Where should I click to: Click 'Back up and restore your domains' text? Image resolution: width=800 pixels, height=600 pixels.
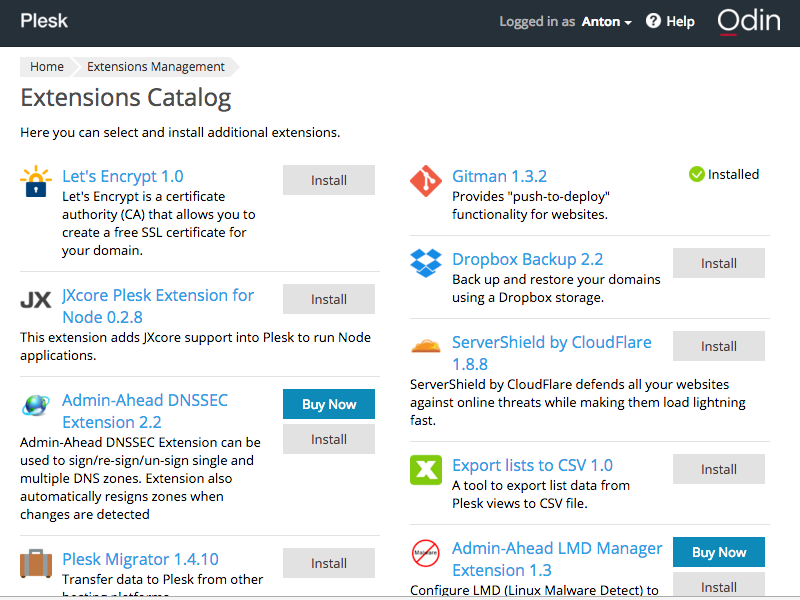pos(556,289)
